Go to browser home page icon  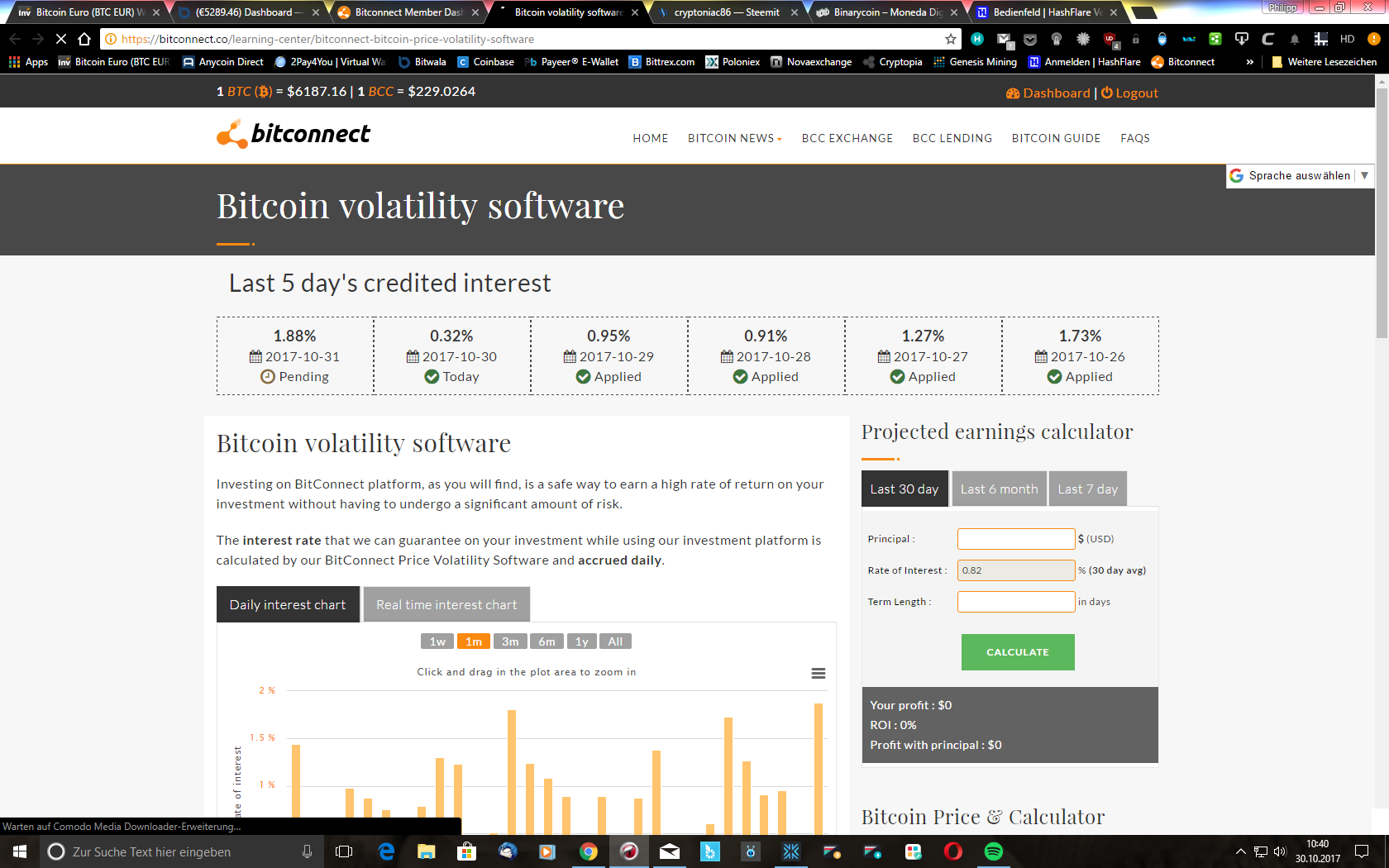[x=84, y=39]
